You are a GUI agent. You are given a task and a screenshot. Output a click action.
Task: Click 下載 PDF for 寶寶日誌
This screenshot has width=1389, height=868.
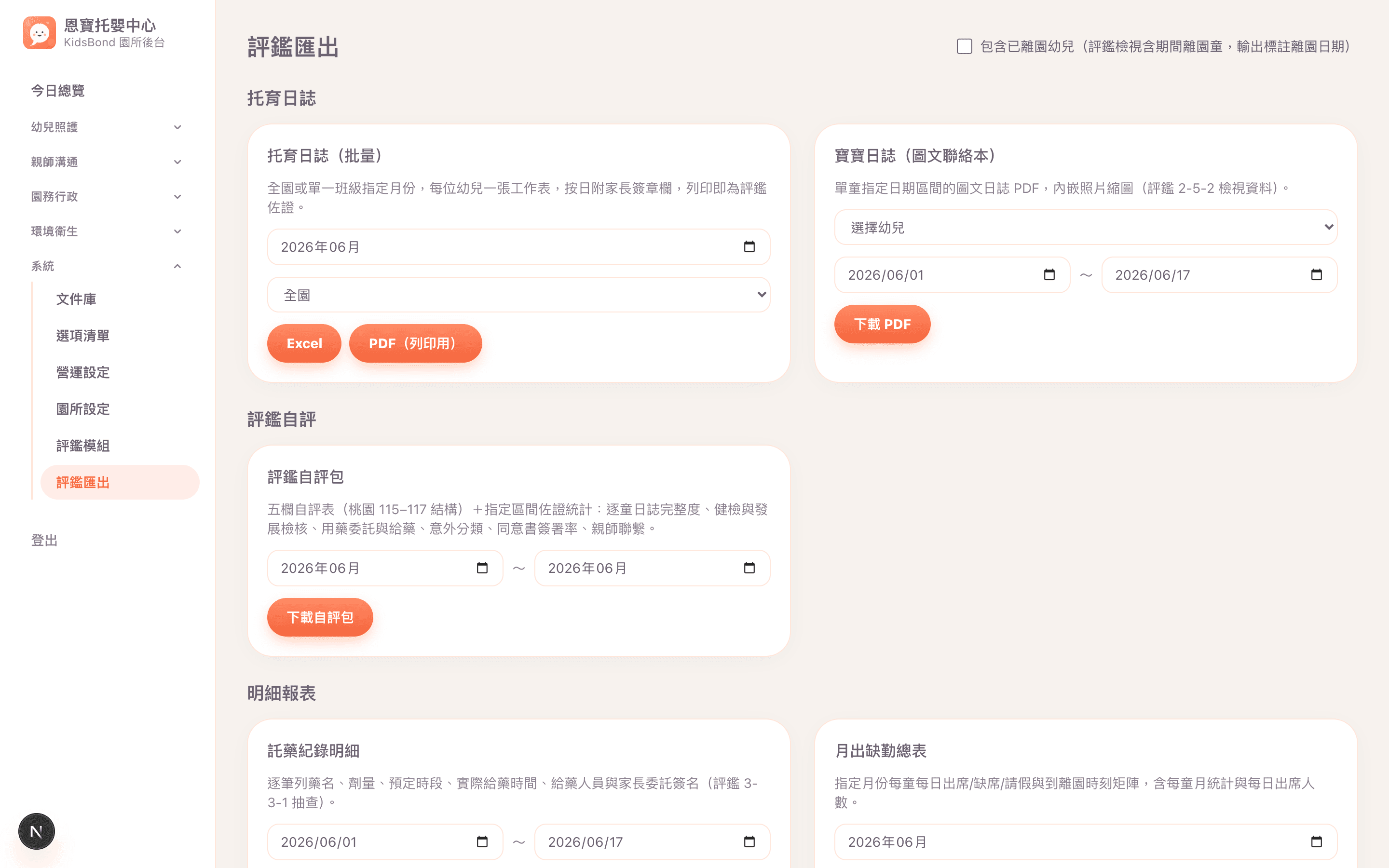[x=882, y=325]
